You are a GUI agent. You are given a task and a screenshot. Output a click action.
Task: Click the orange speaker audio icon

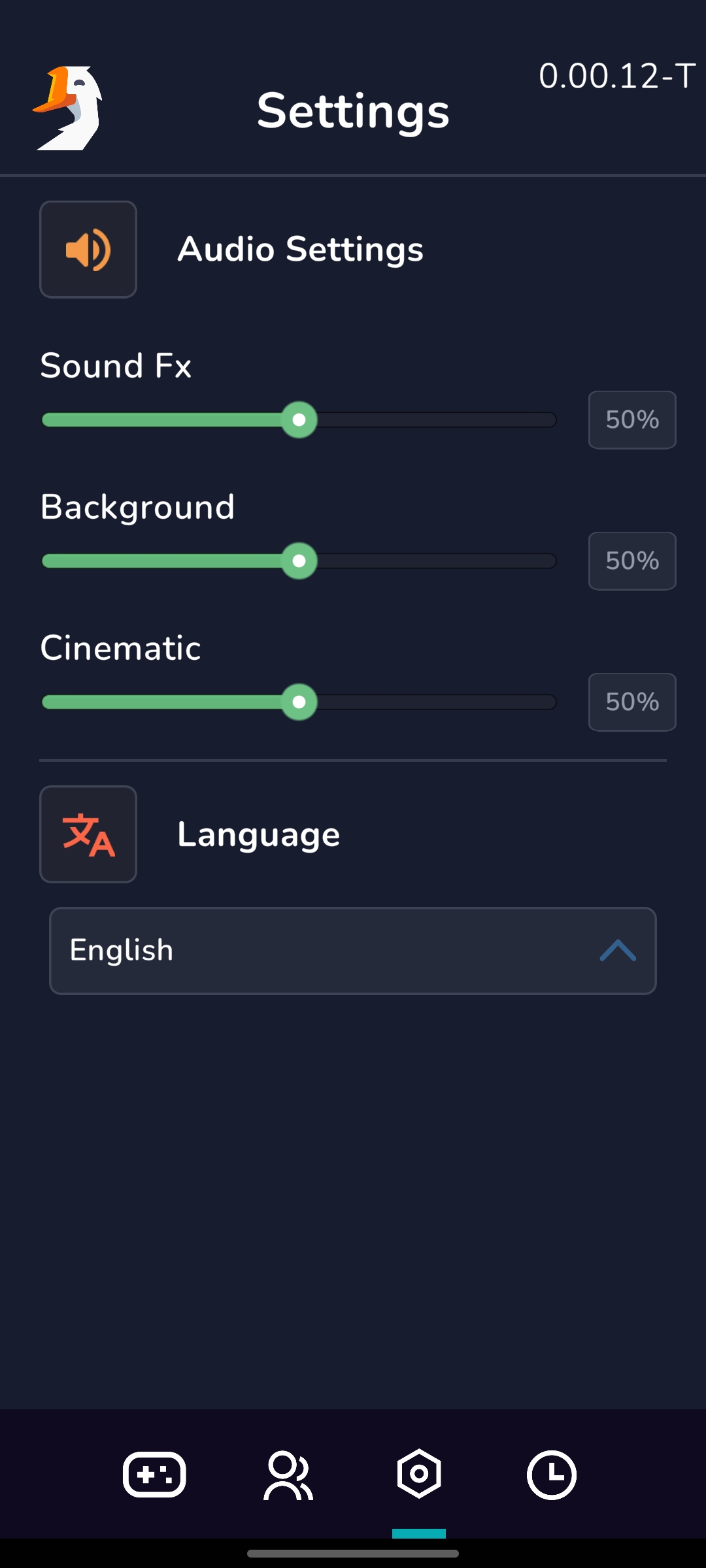88,250
